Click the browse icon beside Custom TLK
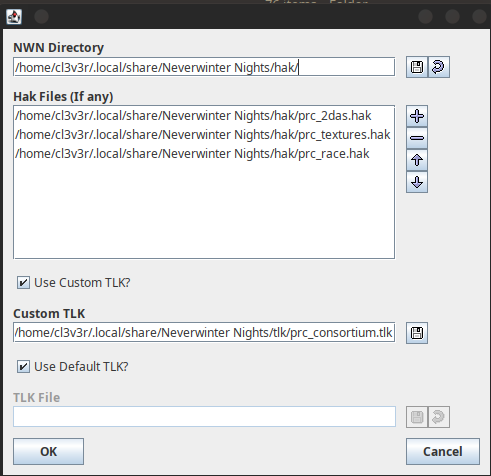This screenshot has height=476, width=491. click(417, 333)
